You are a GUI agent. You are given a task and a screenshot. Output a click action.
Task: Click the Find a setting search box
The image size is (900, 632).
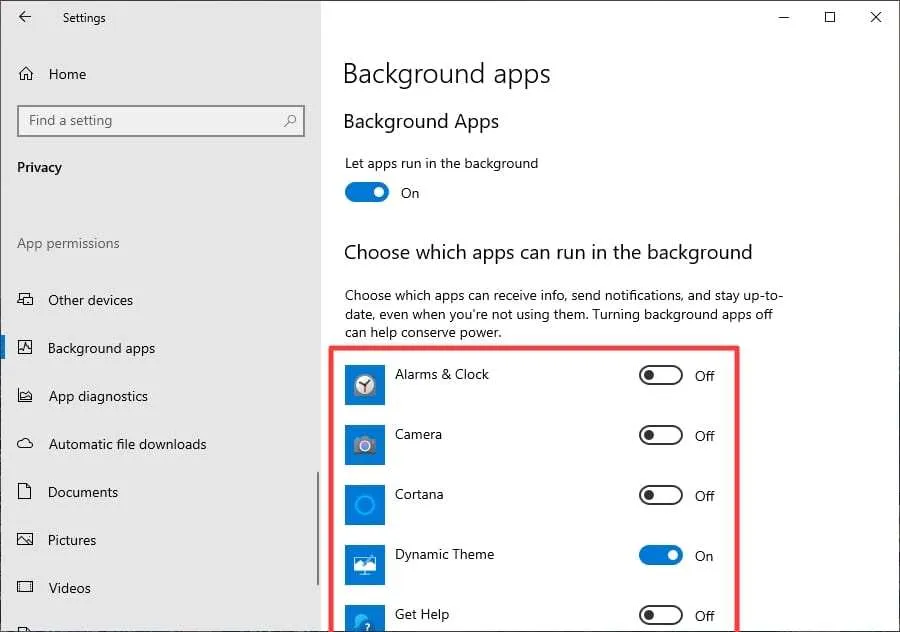pyautogui.click(x=161, y=121)
